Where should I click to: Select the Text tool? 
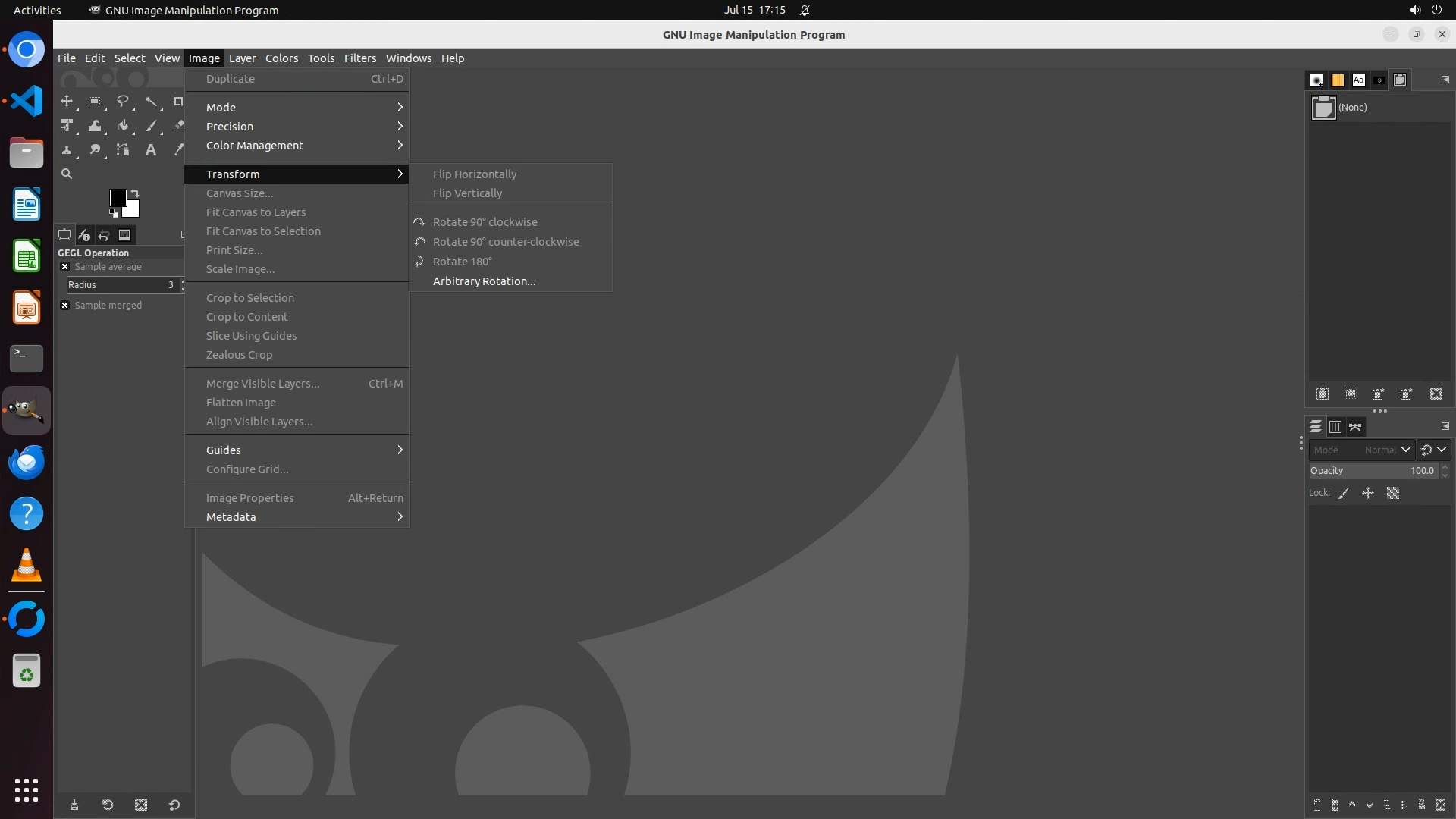click(151, 150)
